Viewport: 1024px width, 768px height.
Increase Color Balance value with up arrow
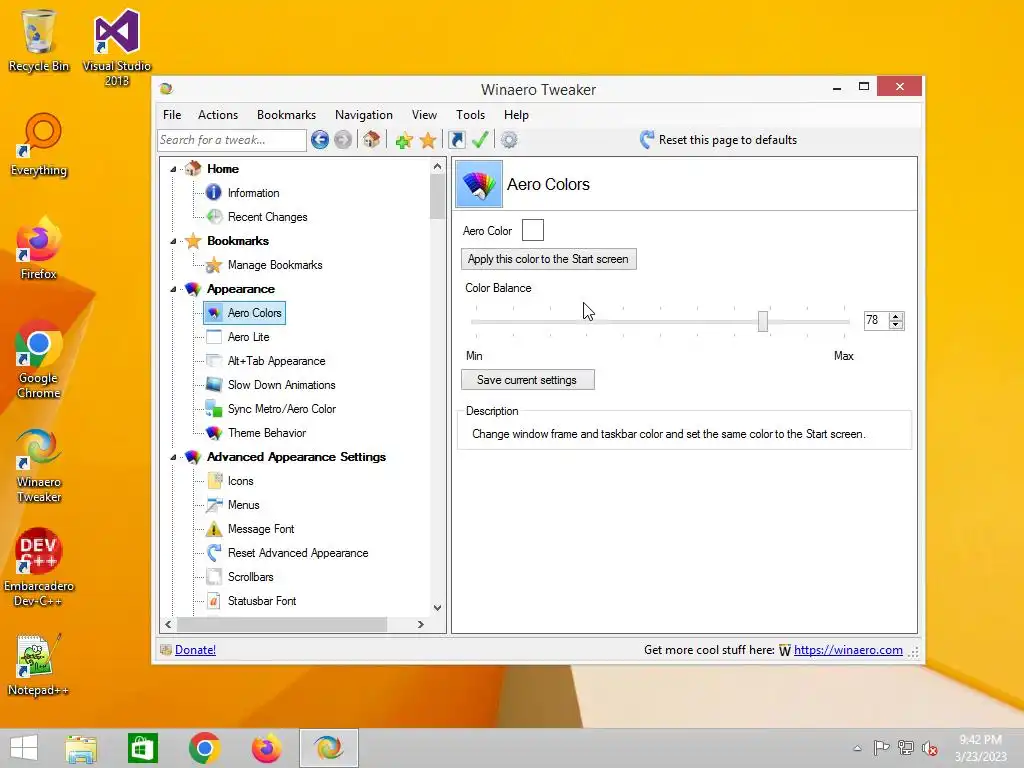pyautogui.click(x=896, y=317)
